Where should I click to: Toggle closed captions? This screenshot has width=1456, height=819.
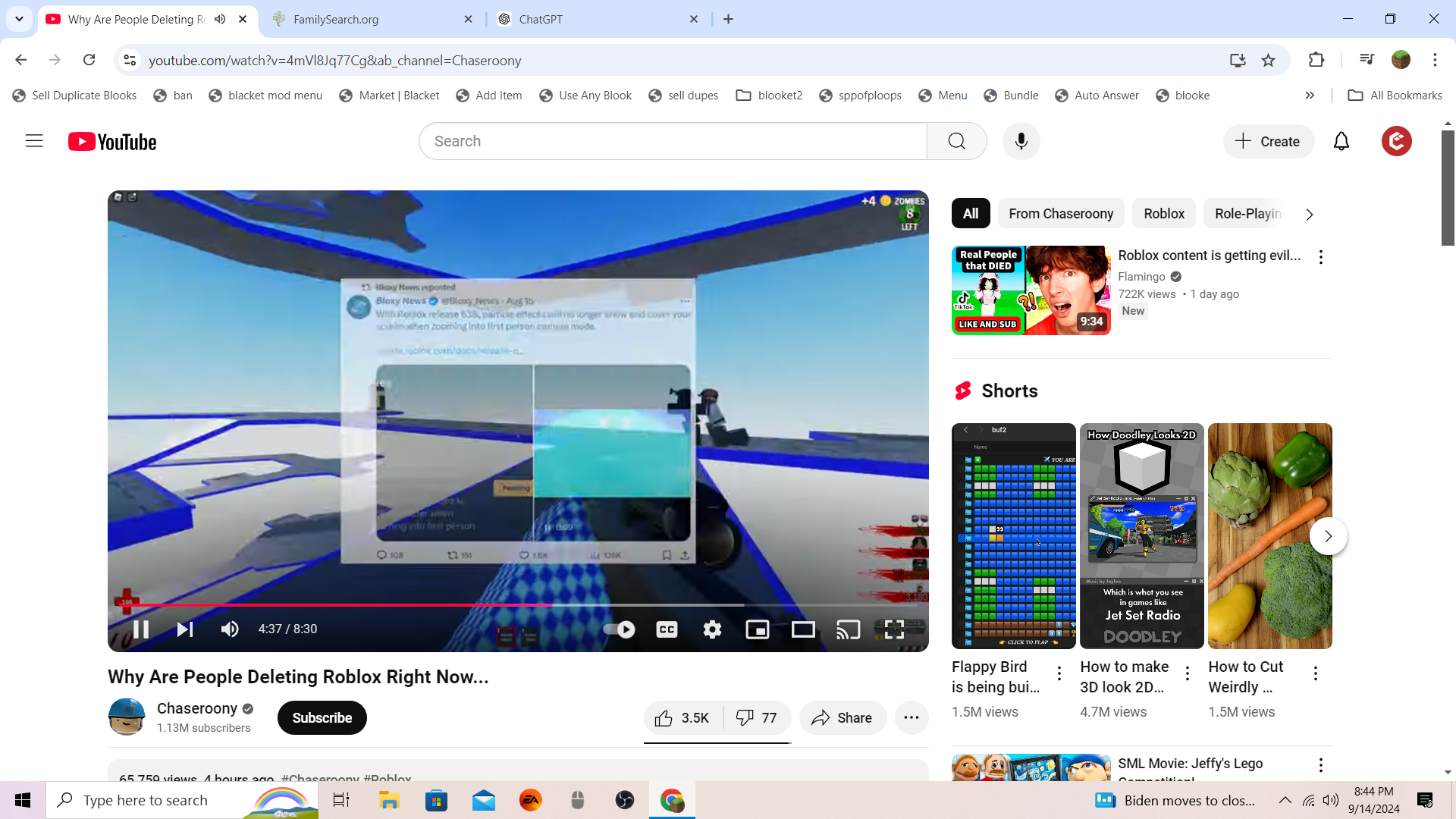pos(667,629)
